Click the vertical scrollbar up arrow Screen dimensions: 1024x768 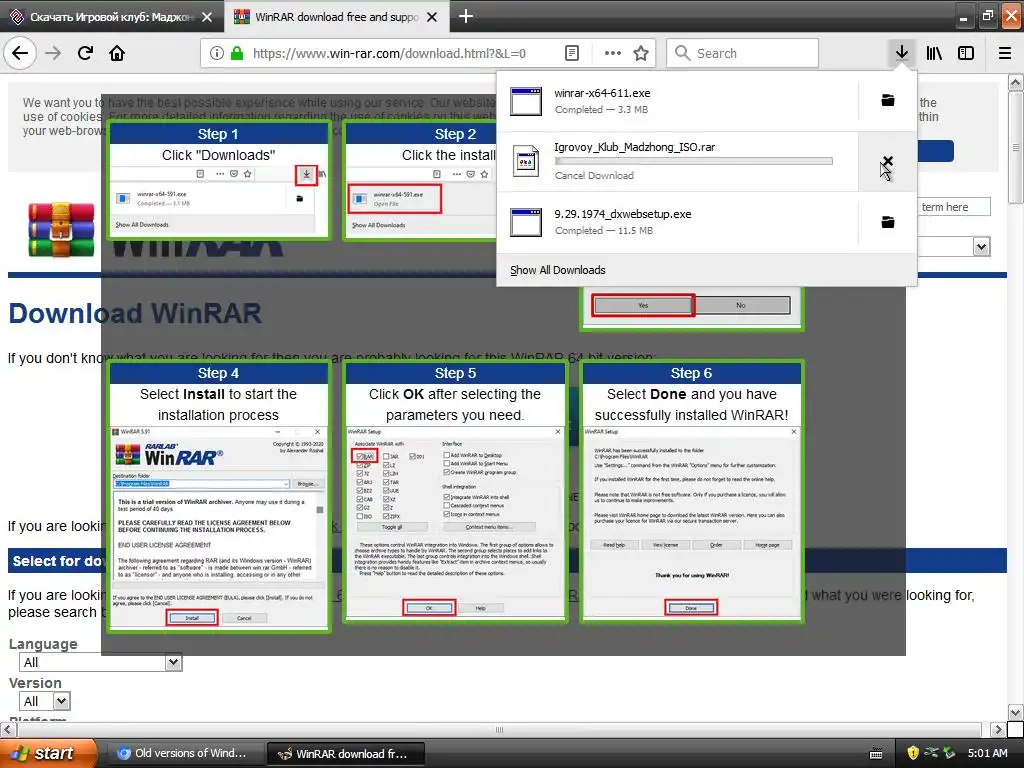click(x=1016, y=82)
